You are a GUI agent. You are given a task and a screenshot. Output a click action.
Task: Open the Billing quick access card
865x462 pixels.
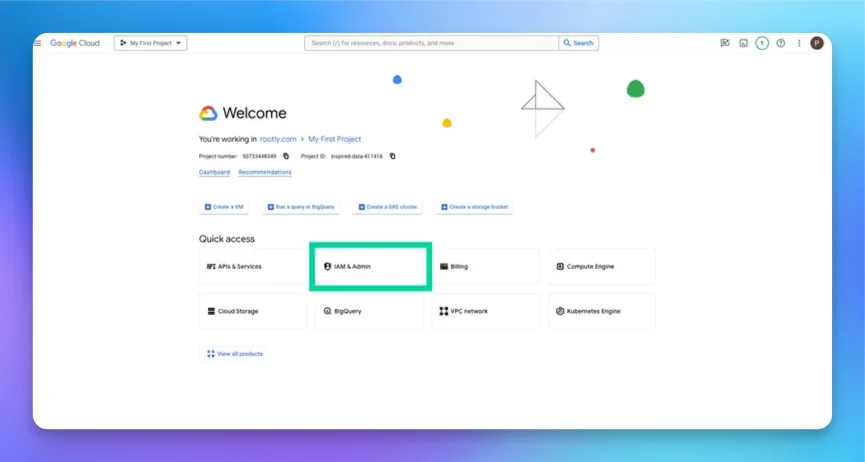[x=485, y=267]
